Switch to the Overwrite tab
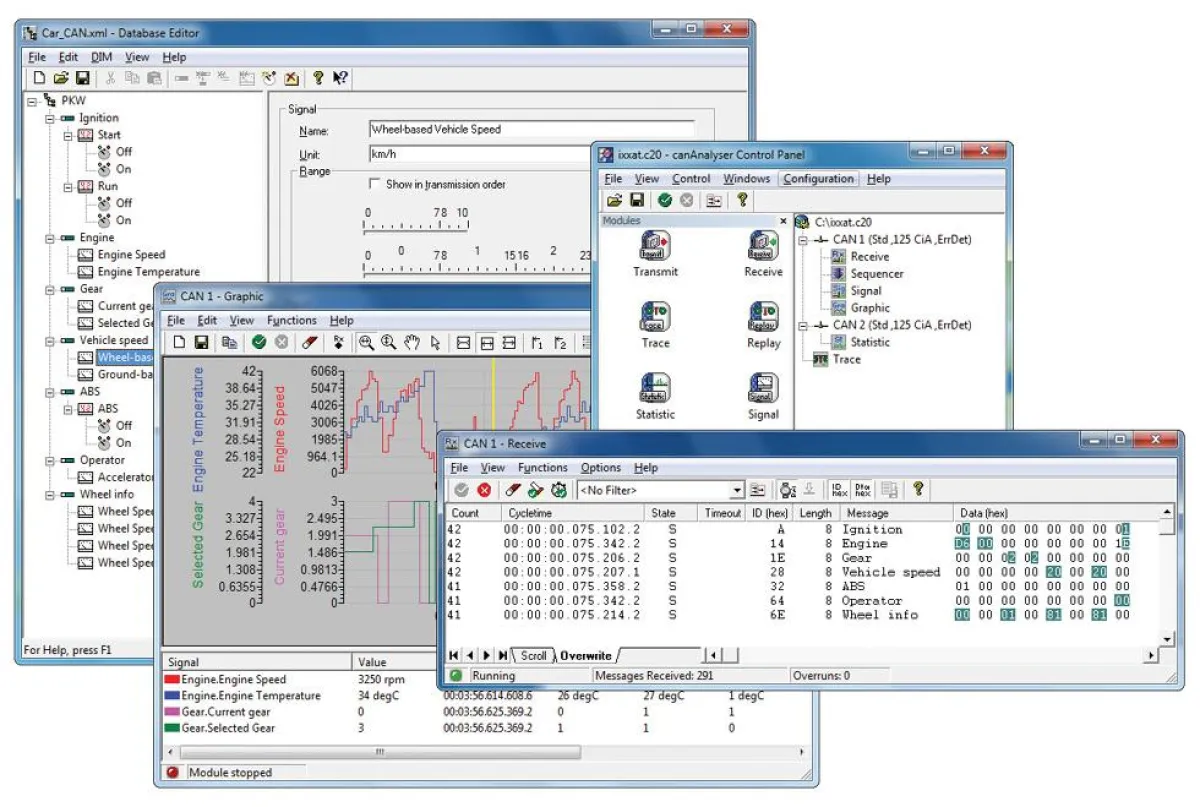 point(585,655)
